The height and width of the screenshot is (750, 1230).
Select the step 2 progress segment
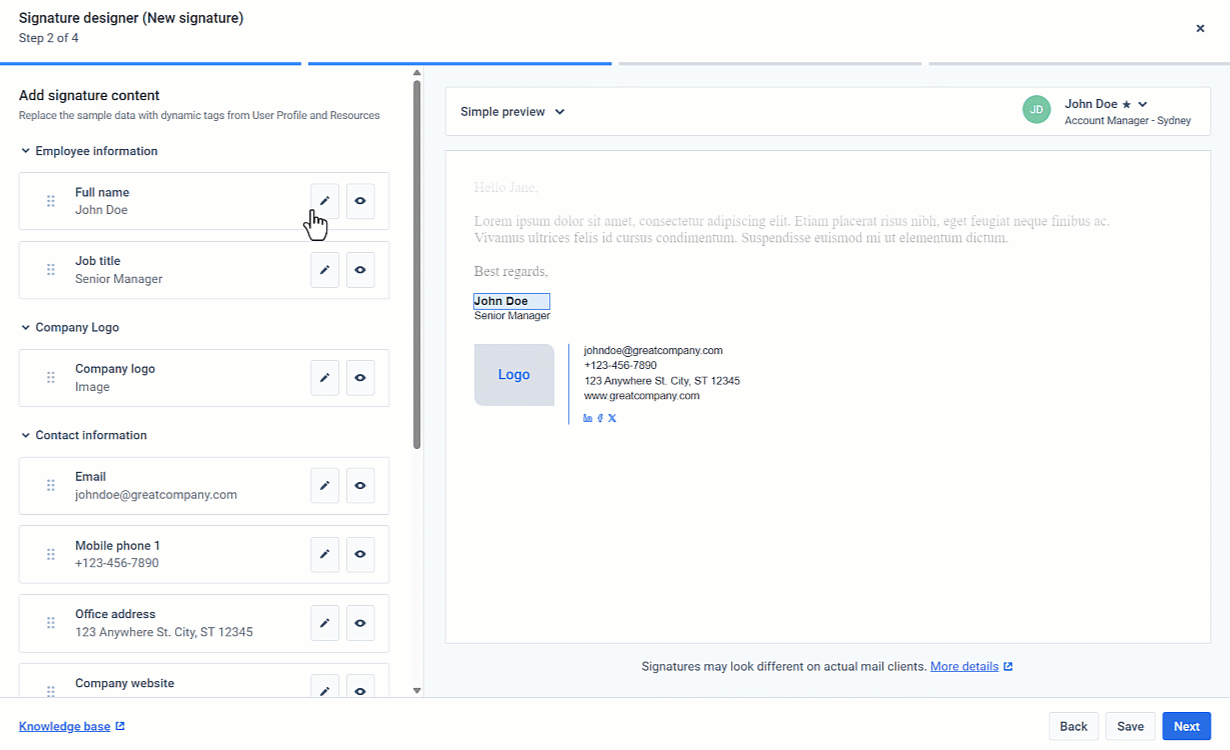[460, 63]
